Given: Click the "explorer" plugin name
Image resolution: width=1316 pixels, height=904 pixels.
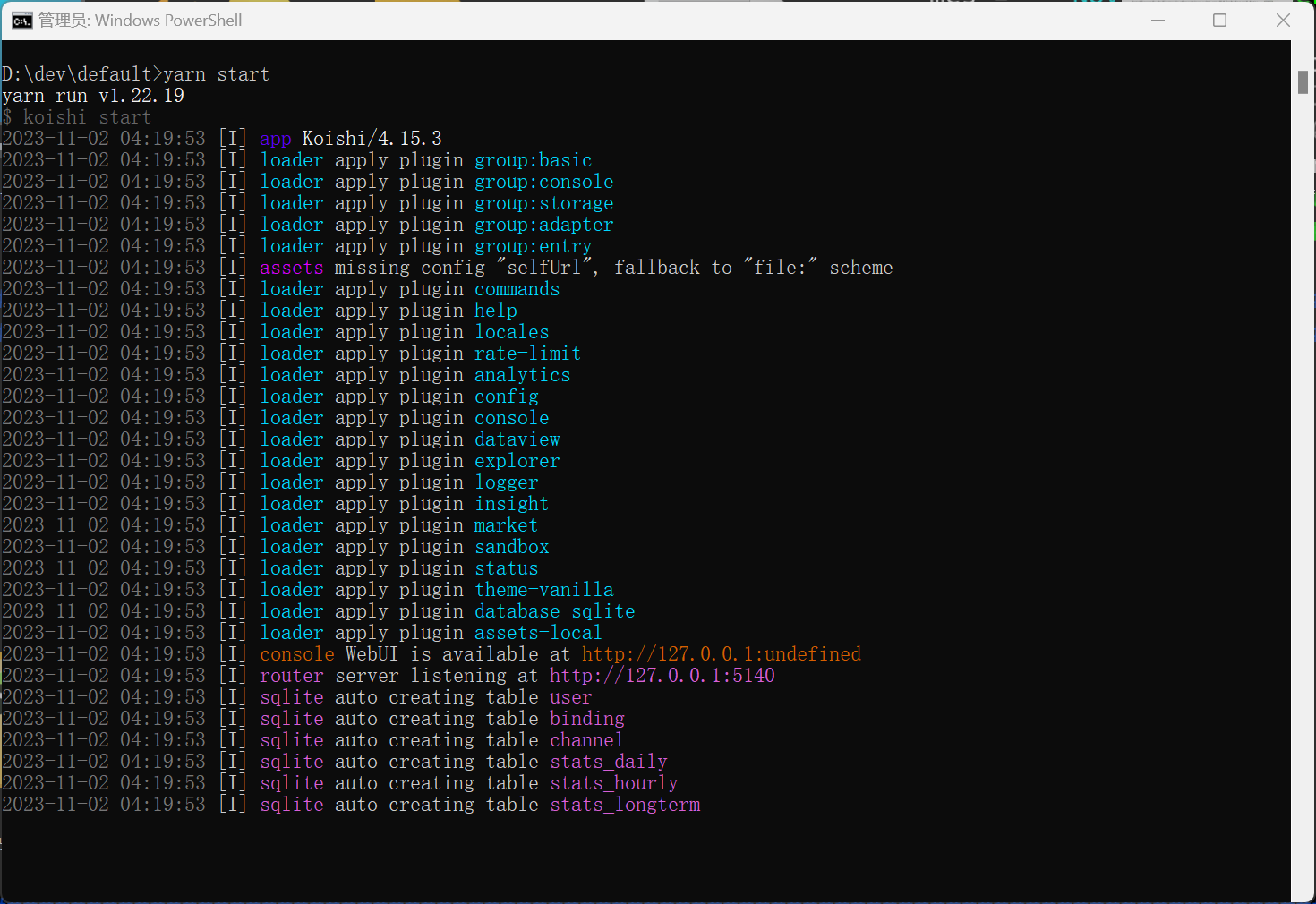Looking at the screenshot, I should click(517, 461).
